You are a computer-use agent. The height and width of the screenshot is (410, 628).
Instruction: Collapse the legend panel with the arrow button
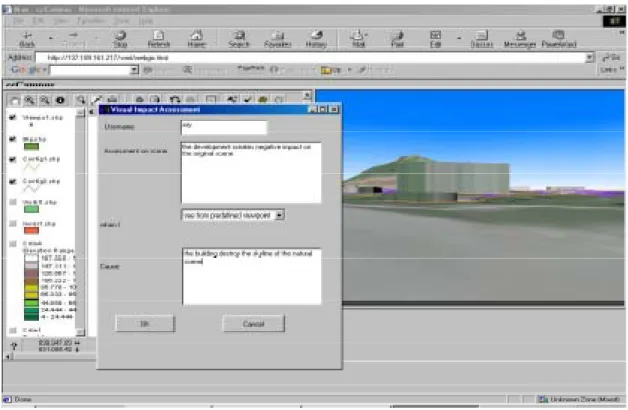pos(92,112)
